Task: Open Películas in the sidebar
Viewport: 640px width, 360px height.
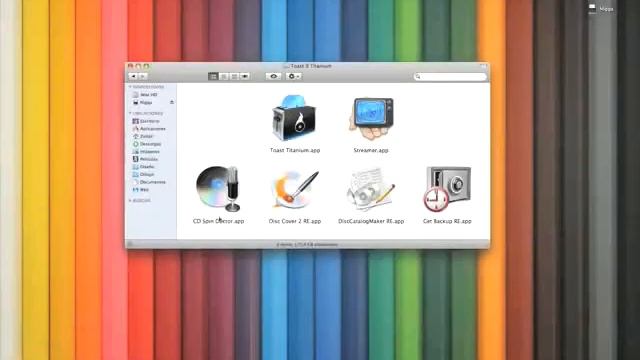Action: click(x=145, y=159)
